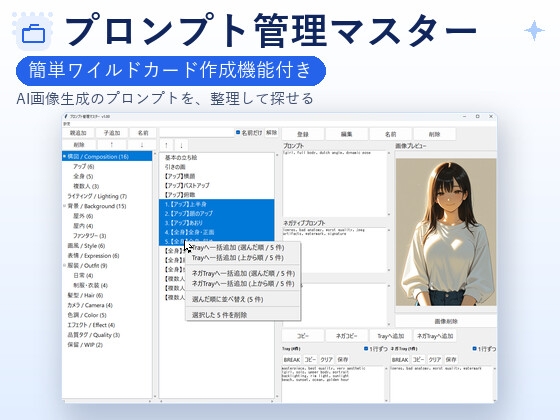Click the 削除 button above the category tree
Image resolution: width=560 pixels, height=420 pixels.
click(79, 145)
